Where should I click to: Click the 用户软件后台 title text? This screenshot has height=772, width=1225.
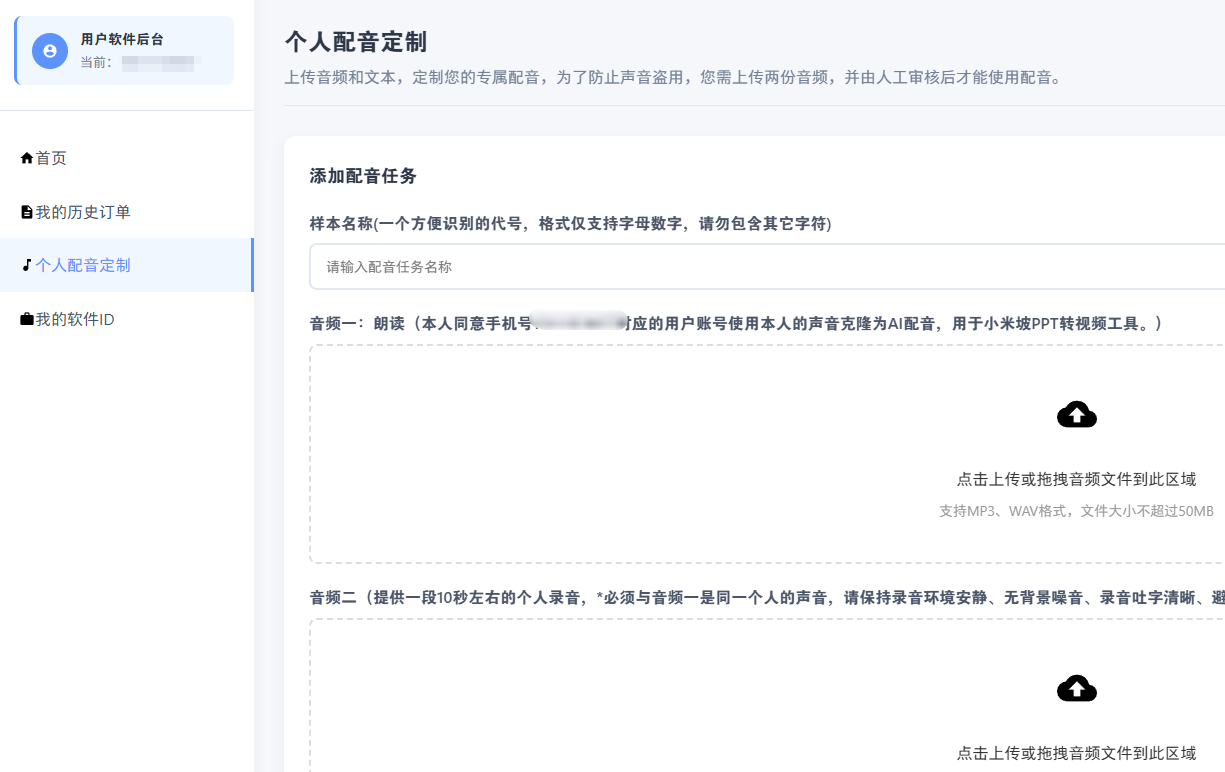122,39
